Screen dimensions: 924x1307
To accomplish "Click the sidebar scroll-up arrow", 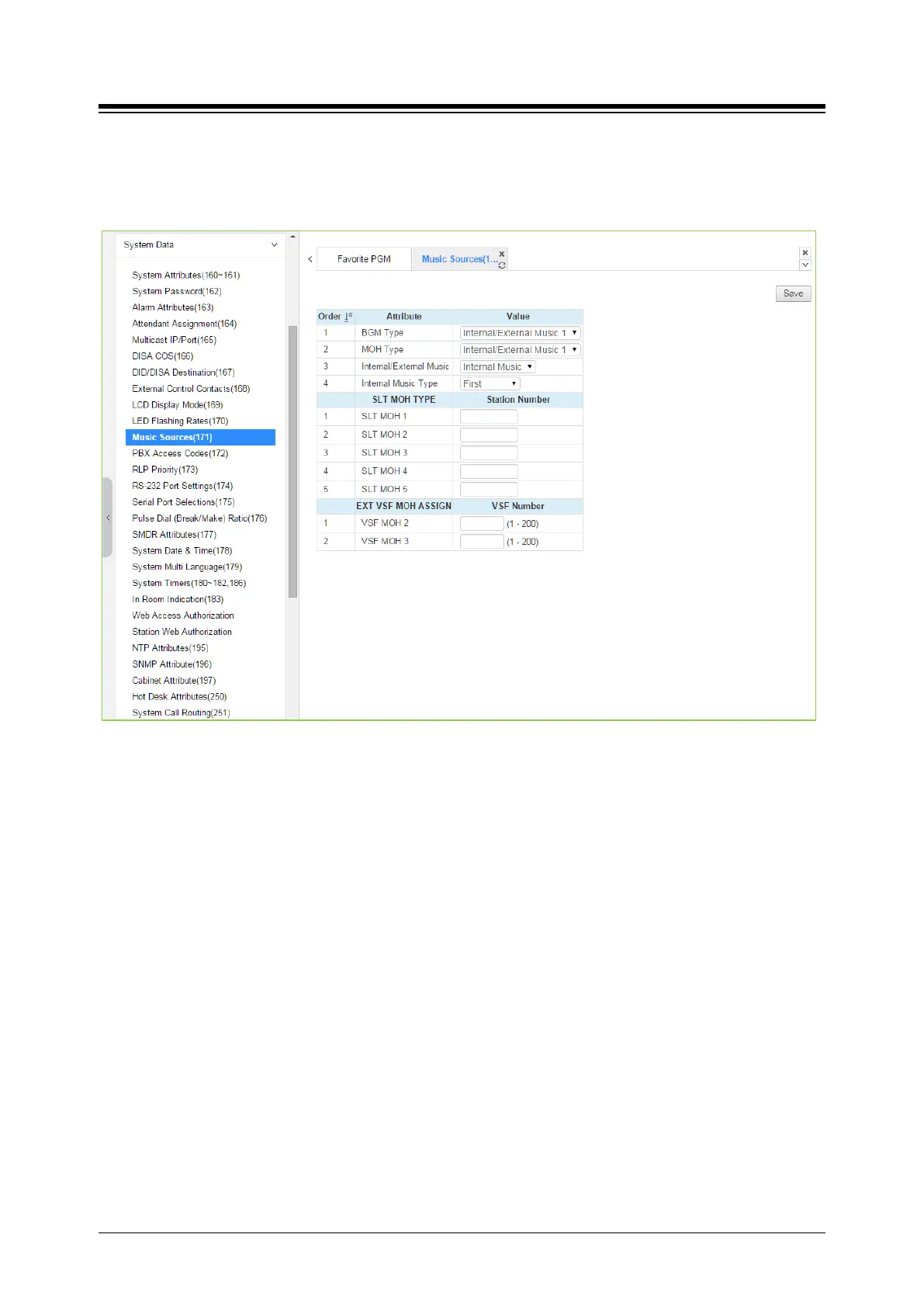I will 292,237.
